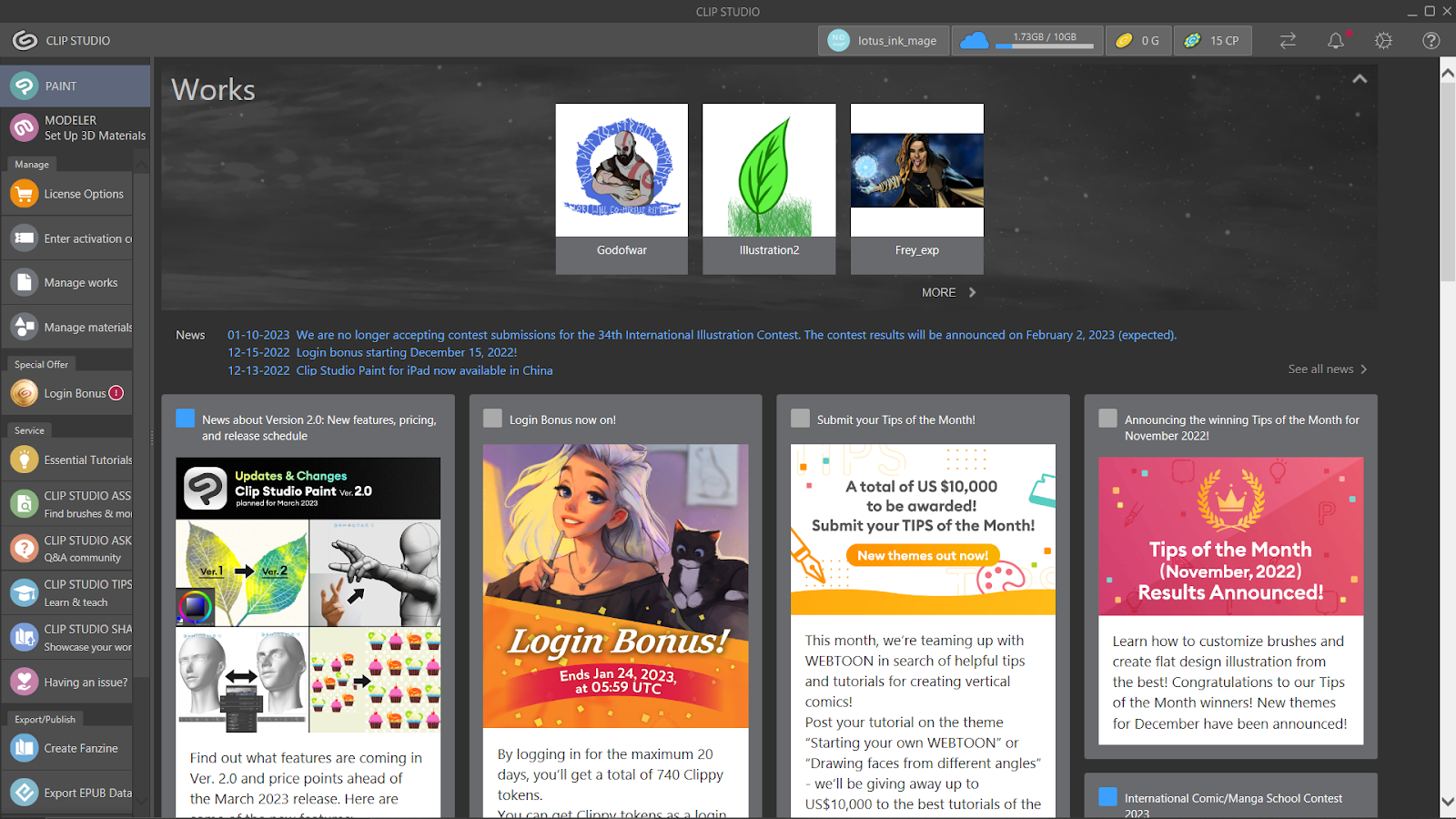Screen dimensions: 1456x819
Task: Click Login Bonus now on! card title
Action: [x=562, y=420]
